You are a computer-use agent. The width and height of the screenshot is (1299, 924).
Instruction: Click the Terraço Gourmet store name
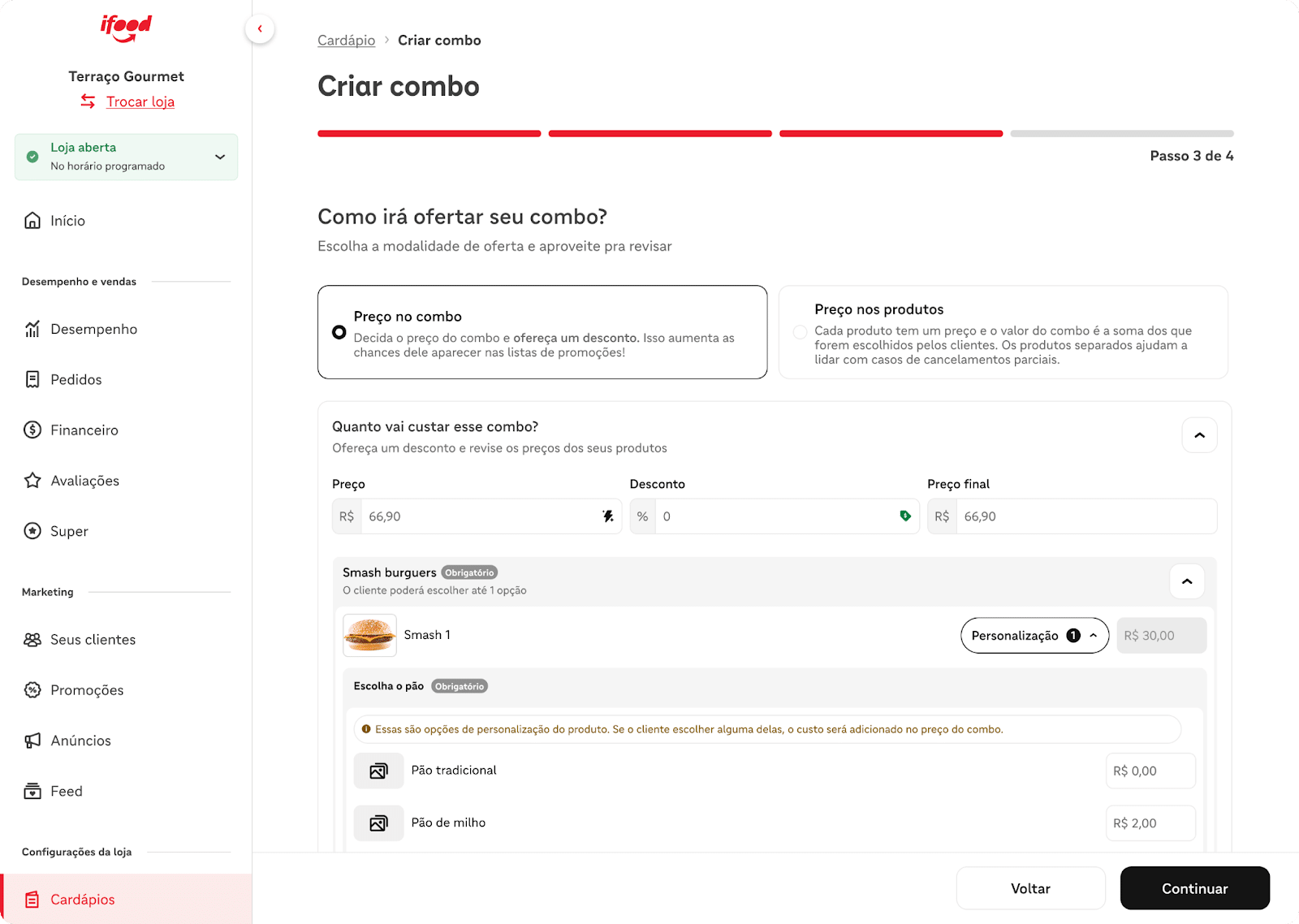coord(126,76)
